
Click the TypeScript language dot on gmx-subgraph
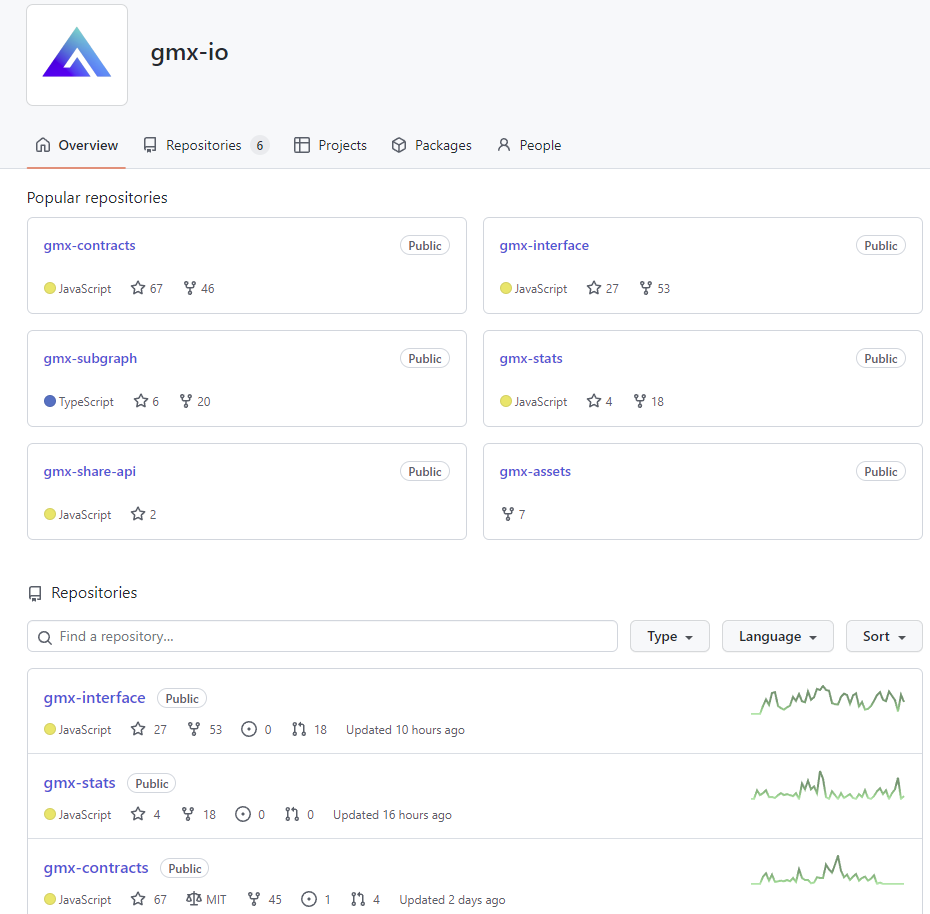coord(50,401)
